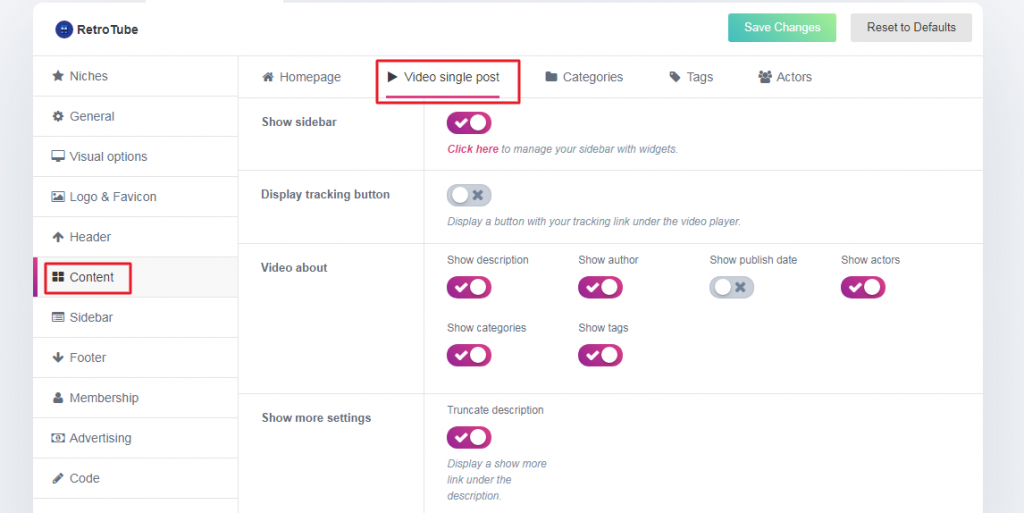
Task: Open the Niches heart icon
Action: 58,76
